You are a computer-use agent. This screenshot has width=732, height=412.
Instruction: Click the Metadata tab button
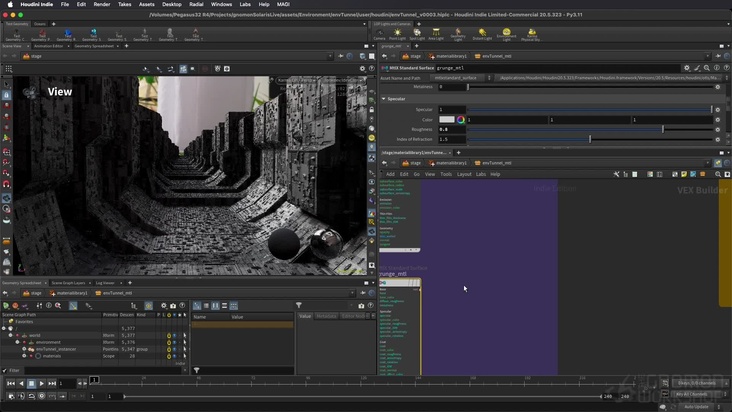327,316
